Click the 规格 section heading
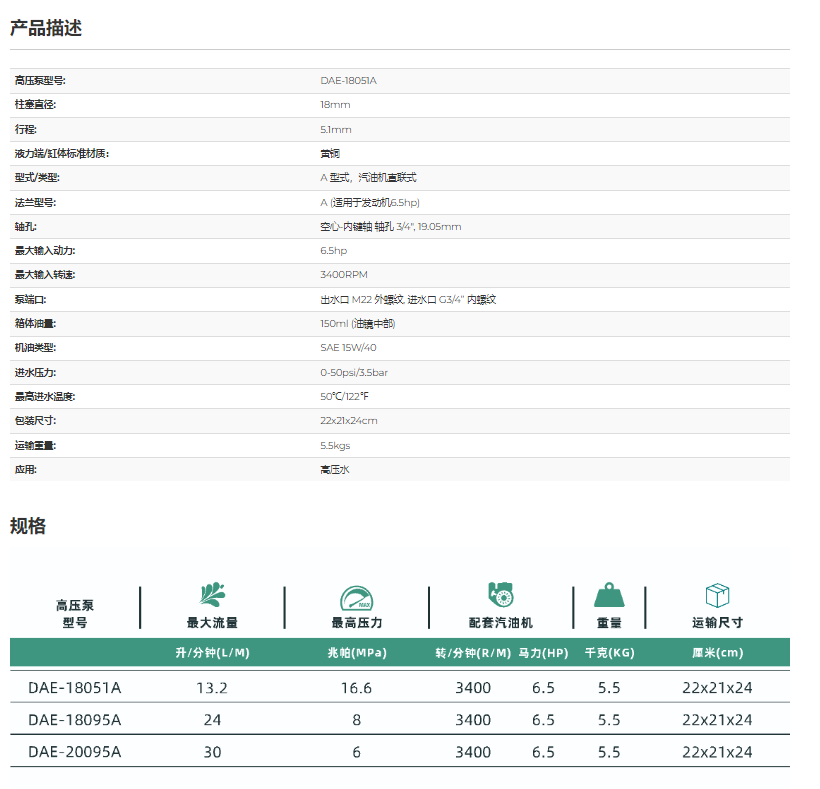The height and width of the screenshot is (789, 820). point(28,526)
